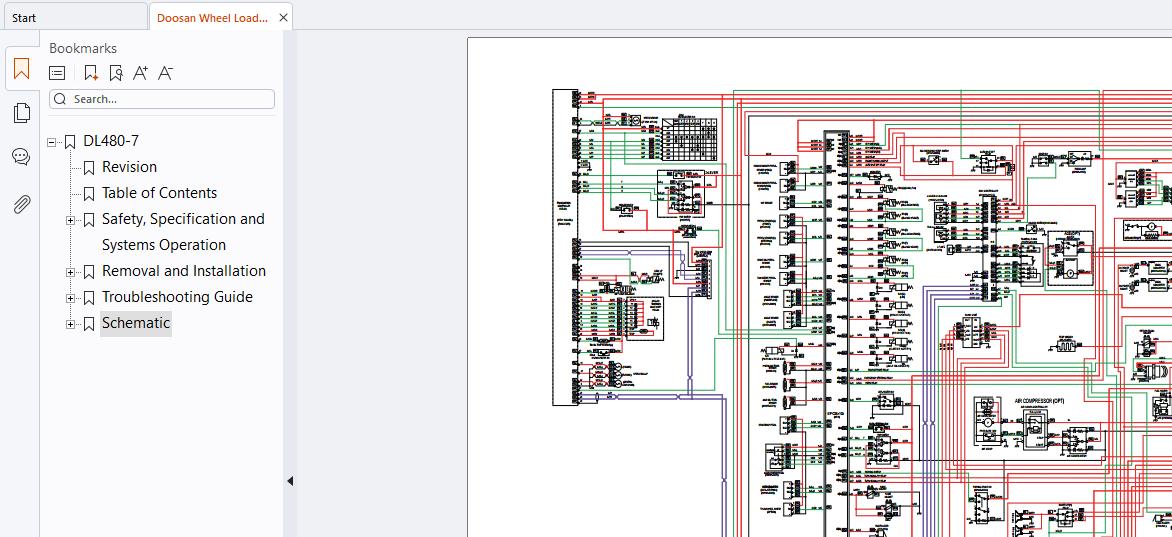Open the Attachments paperclip panel
The image size is (1172, 537).
[22, 203]
